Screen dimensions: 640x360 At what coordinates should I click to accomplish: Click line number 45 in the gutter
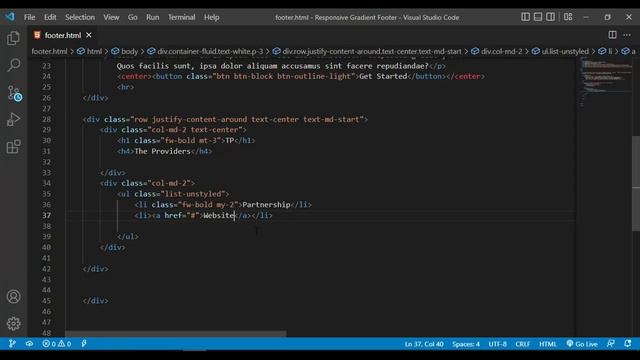point(47,301)
